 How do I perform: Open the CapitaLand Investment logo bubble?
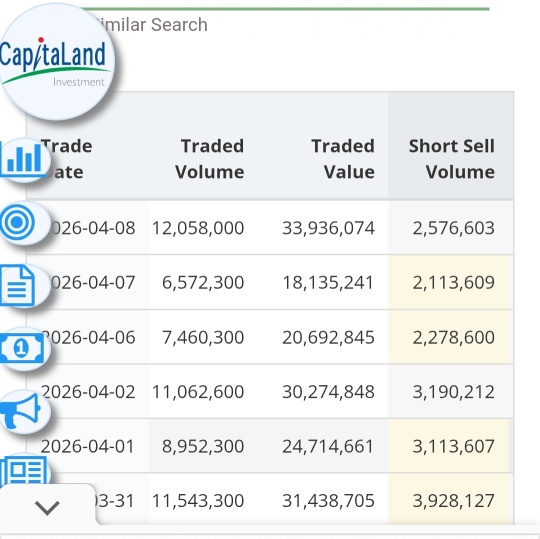click(x=56, y=62)
